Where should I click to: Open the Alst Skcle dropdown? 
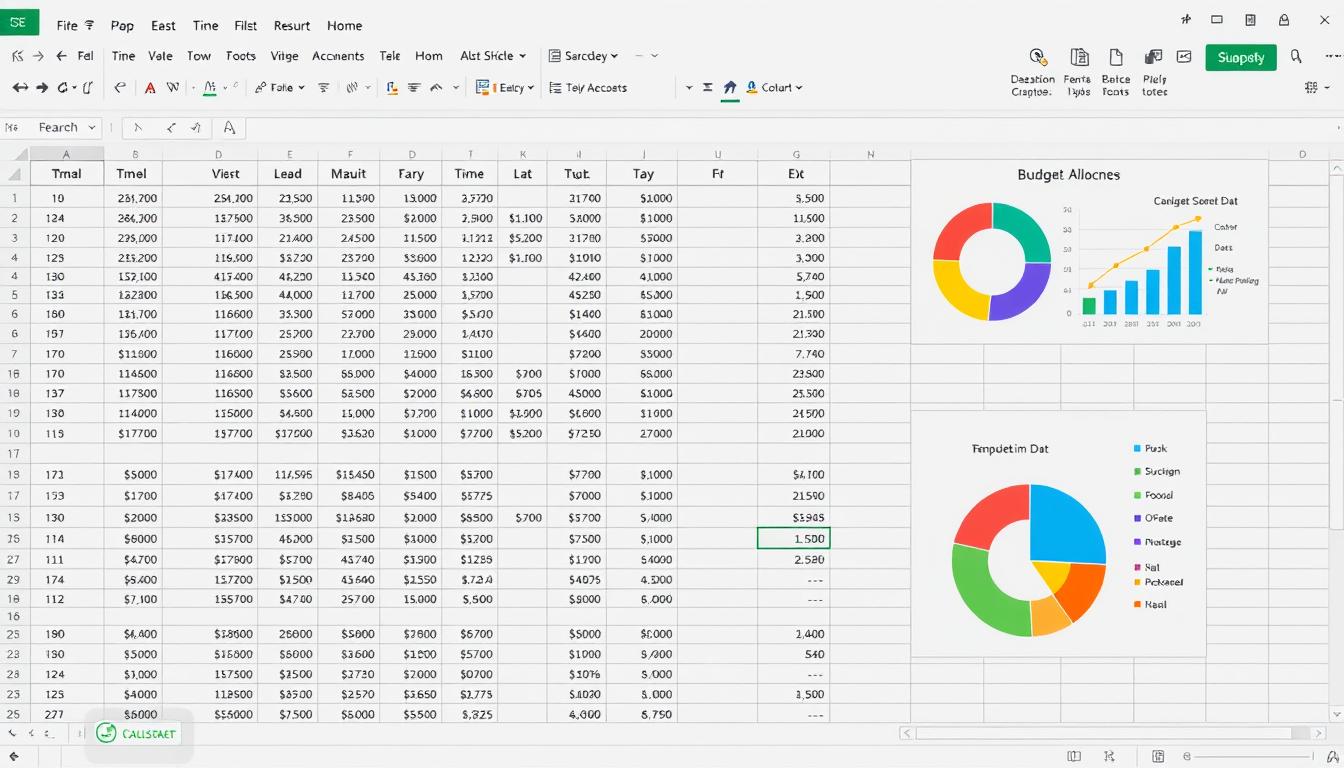pyautogui.click(x=493, y=56)
